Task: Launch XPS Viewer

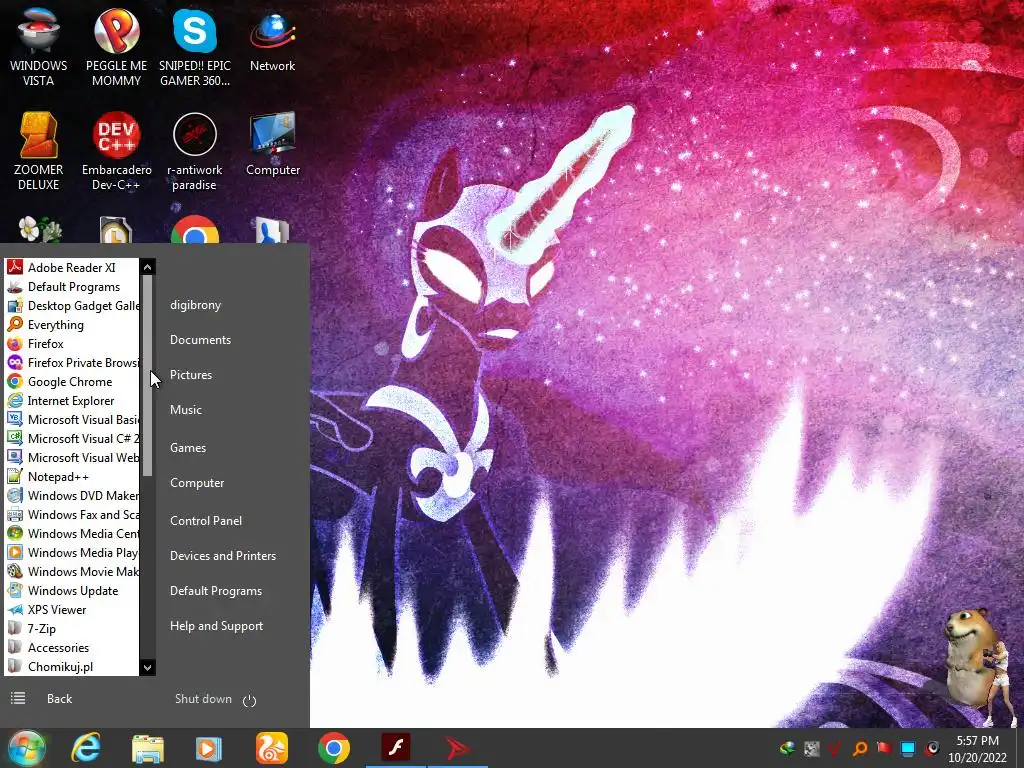Action: click(72, 609)
